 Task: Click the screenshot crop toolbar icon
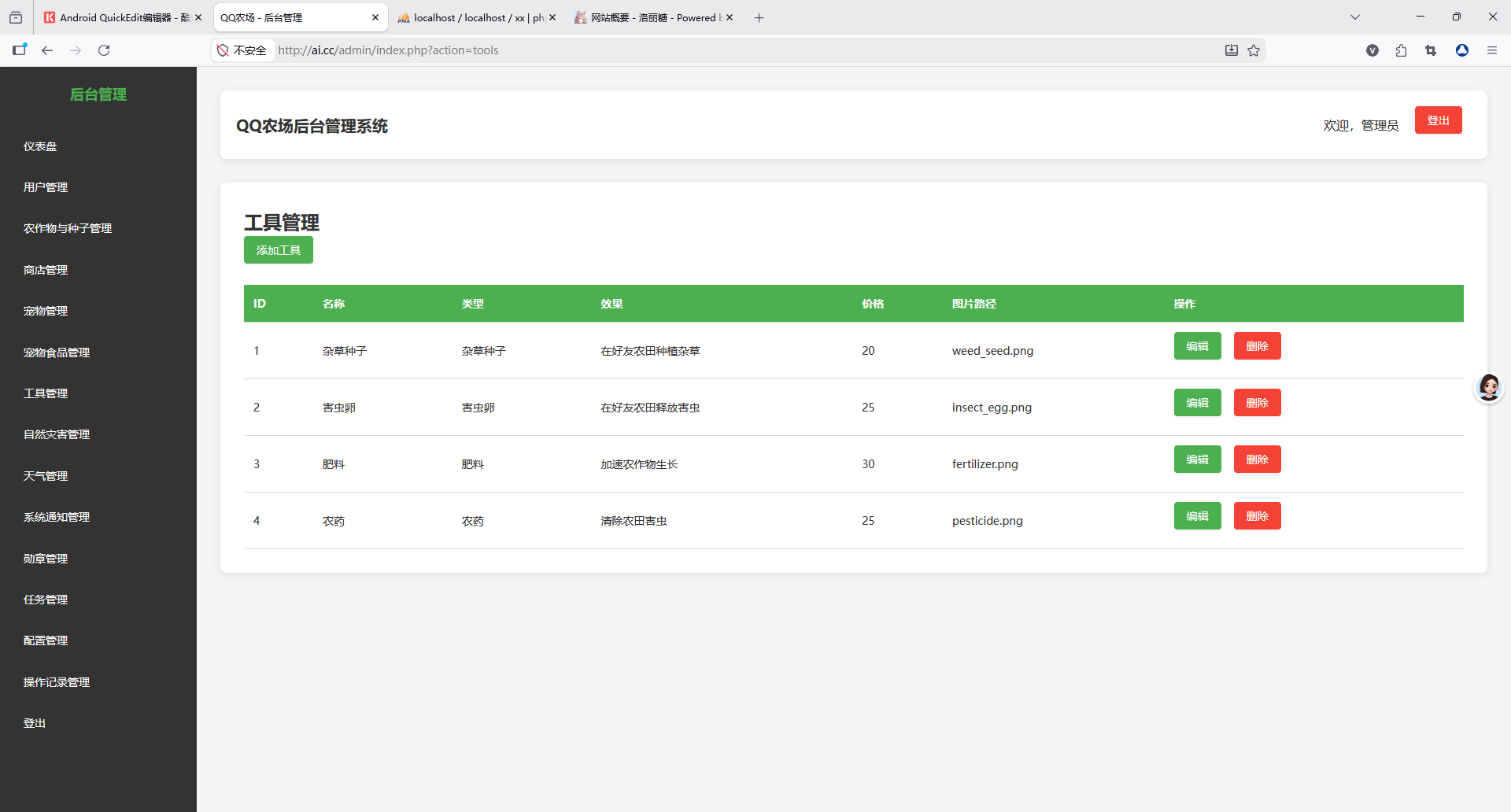pos(1431,50)
